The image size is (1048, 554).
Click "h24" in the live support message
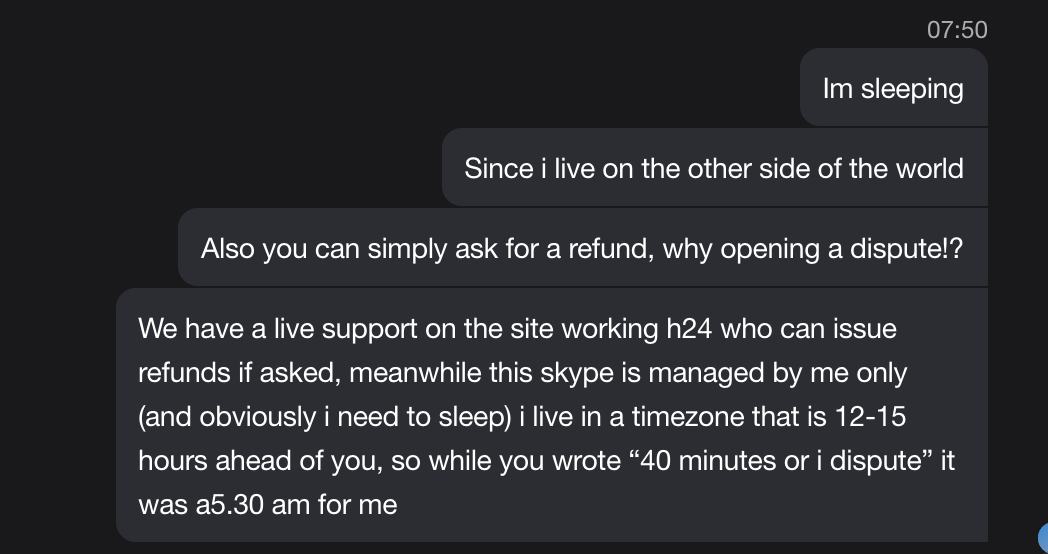(x=688, y=328)
